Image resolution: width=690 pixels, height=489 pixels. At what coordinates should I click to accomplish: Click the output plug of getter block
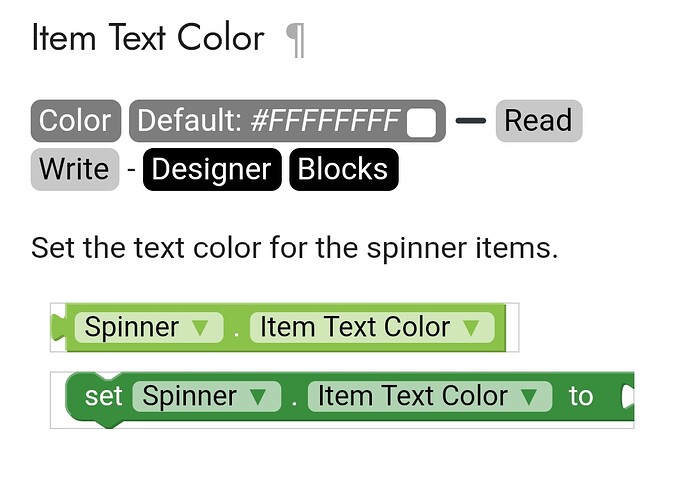(58, 327)
